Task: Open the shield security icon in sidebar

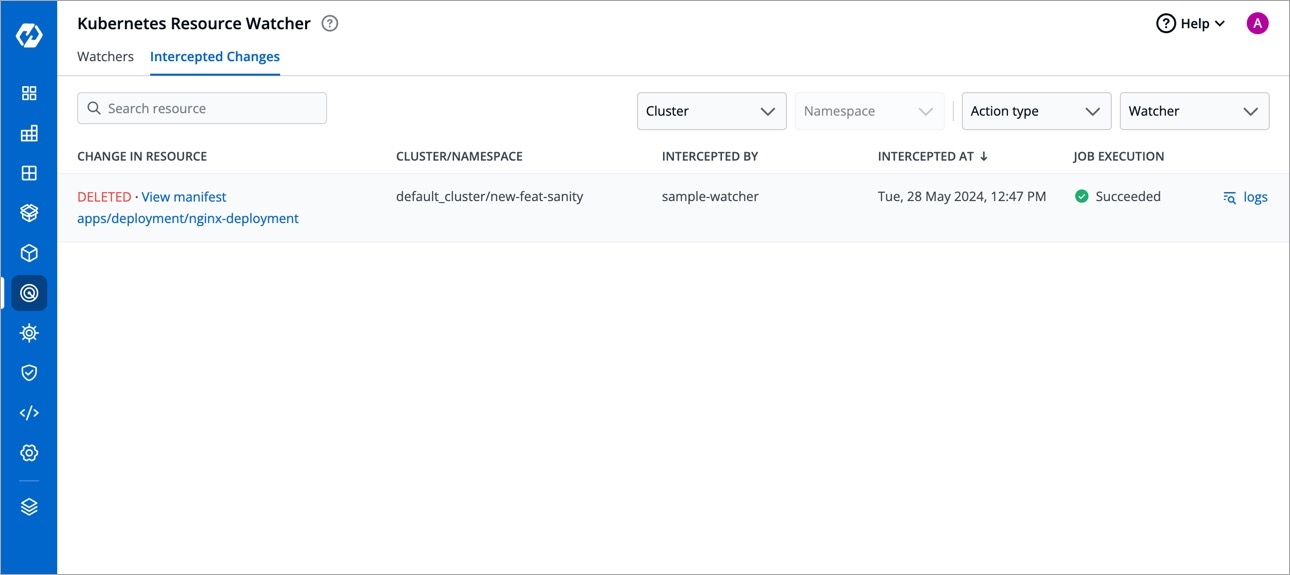Action: pos(29,373)
